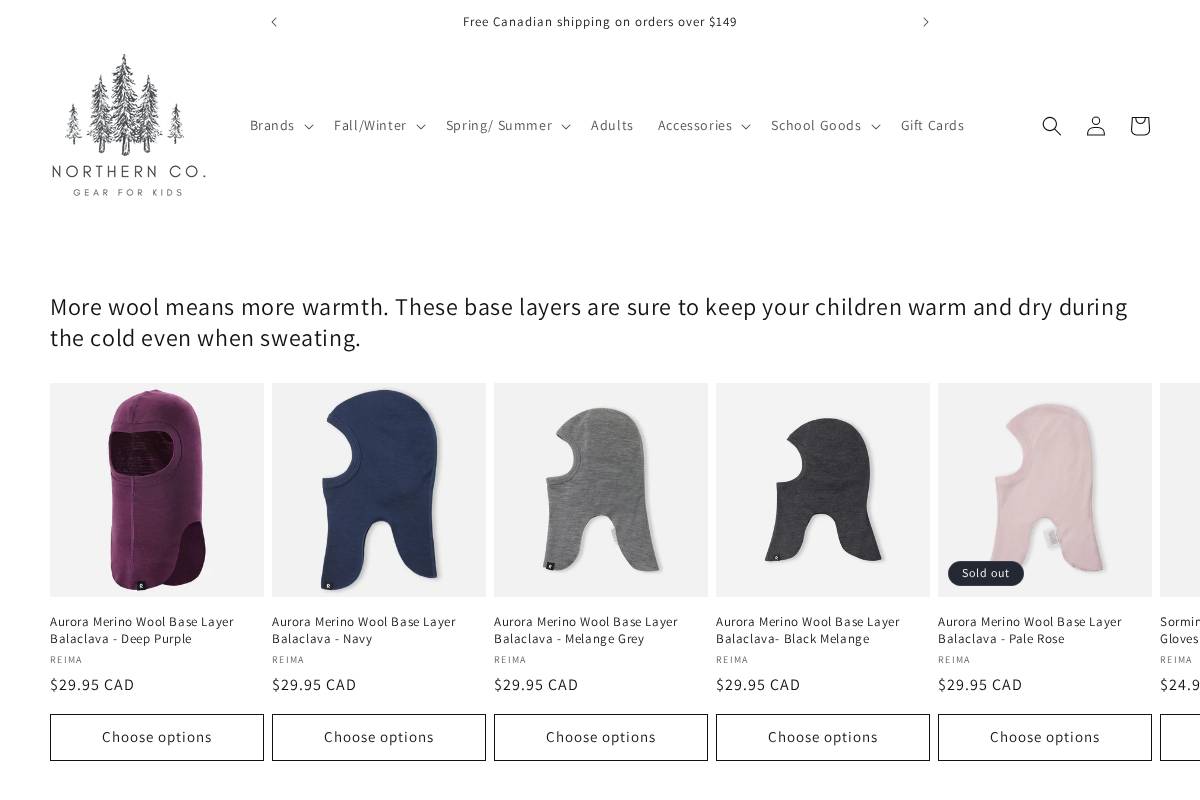The width and height of the screenshot is (1200, 800).
Task: Expand the School Goods menu
Action: (x=824, y=125)
